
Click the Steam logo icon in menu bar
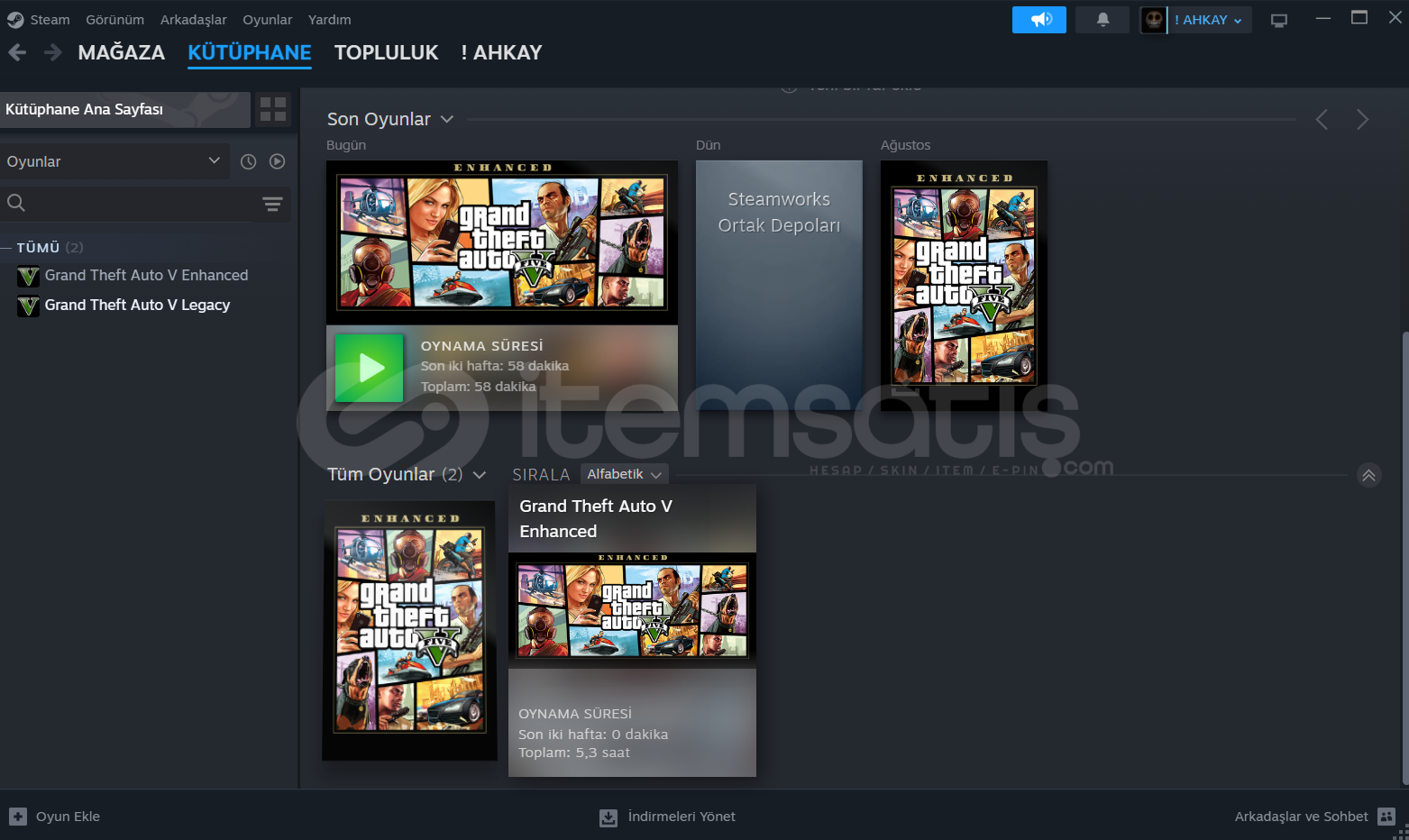[15, 20]
